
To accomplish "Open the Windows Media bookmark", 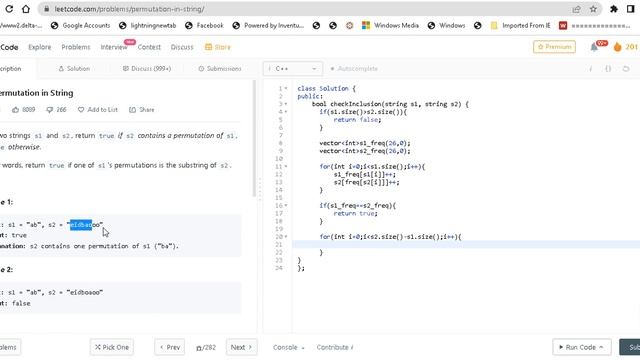I will click(x=390, y=25).
